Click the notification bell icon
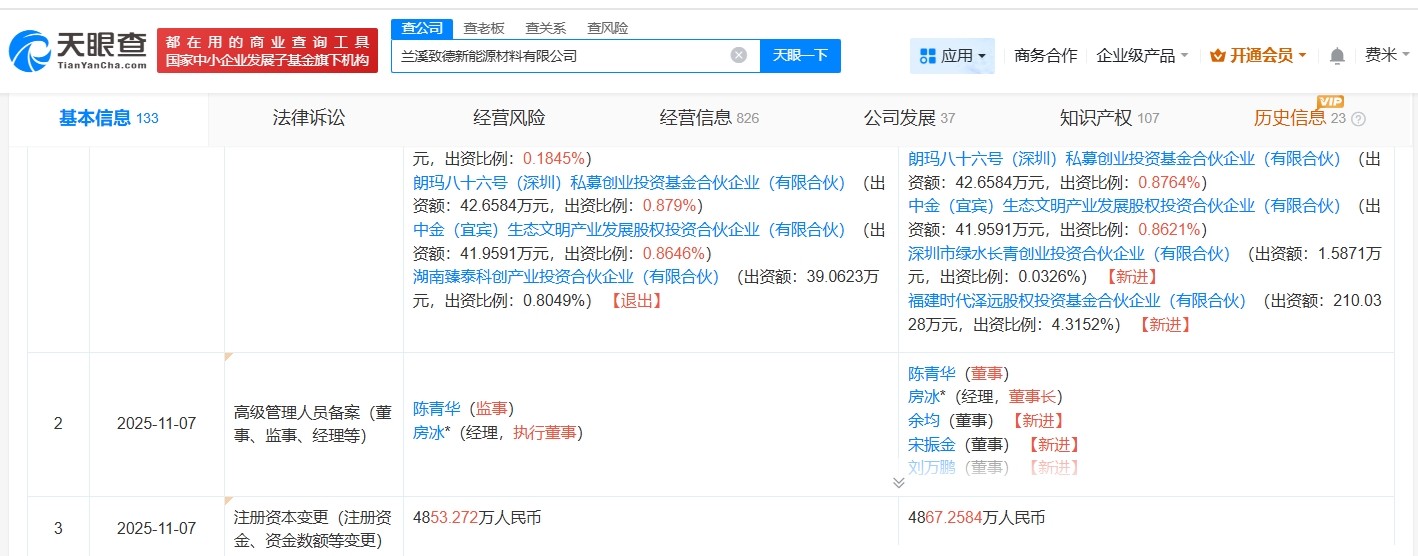Image resolution: width=1418 pixels, height=556 pixels. [x=1337, y=56]
